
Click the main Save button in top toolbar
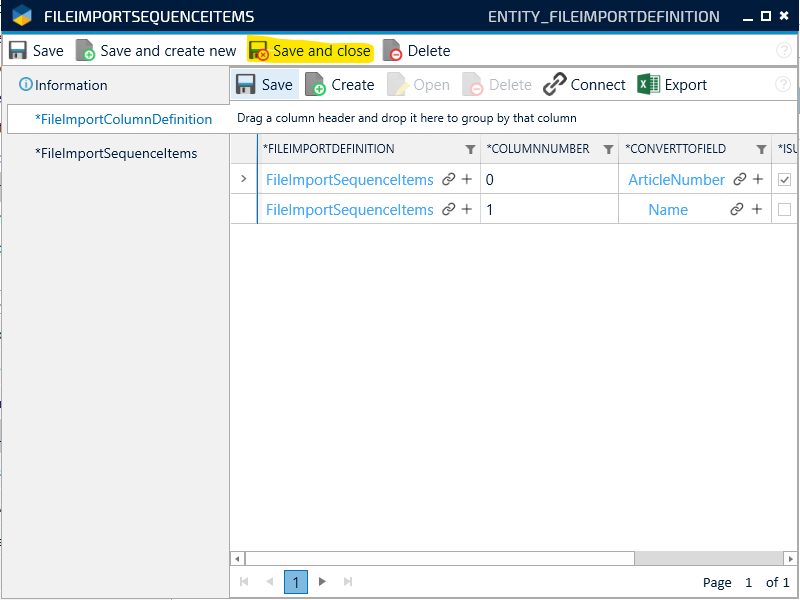36,51
